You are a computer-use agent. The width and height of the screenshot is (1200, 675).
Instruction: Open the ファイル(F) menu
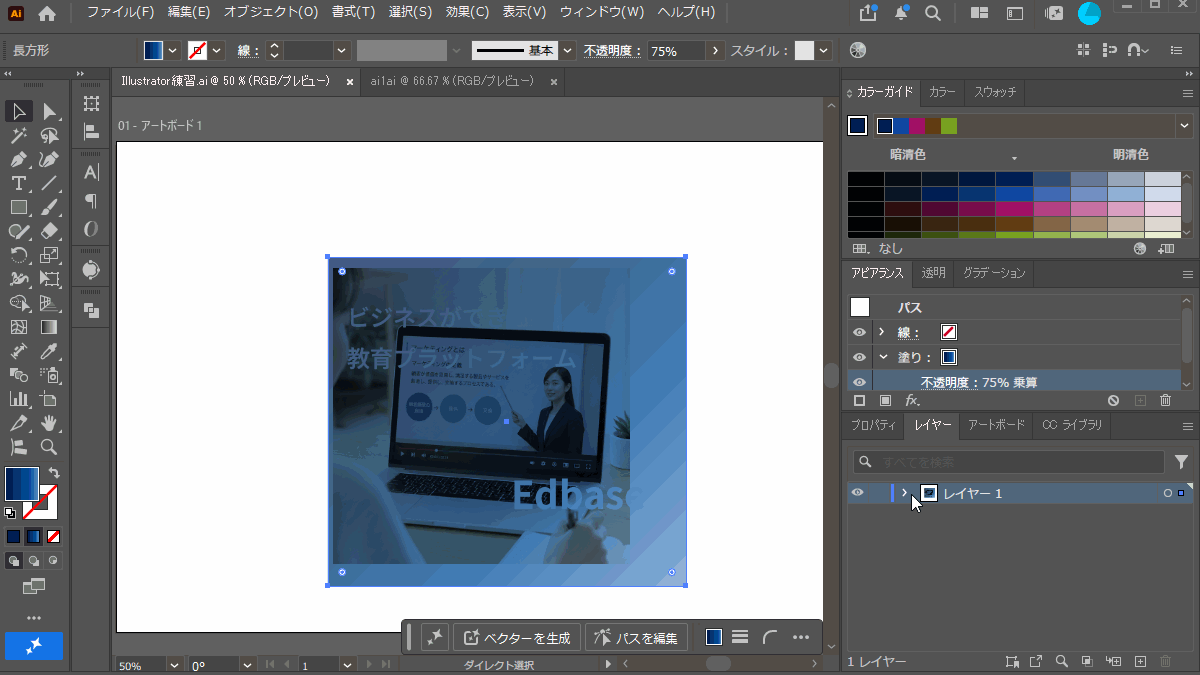pos(121,13)
